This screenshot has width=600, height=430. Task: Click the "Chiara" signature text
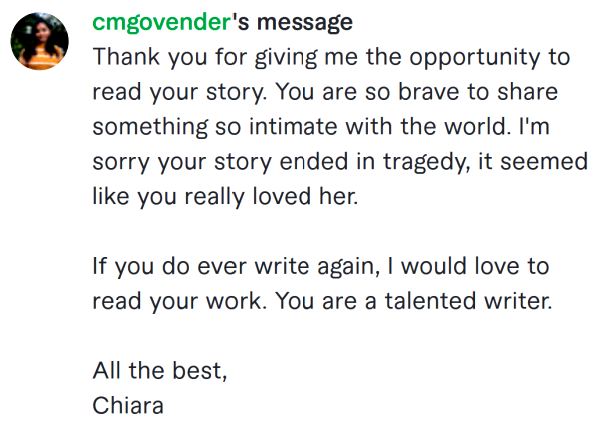point(128,406)
